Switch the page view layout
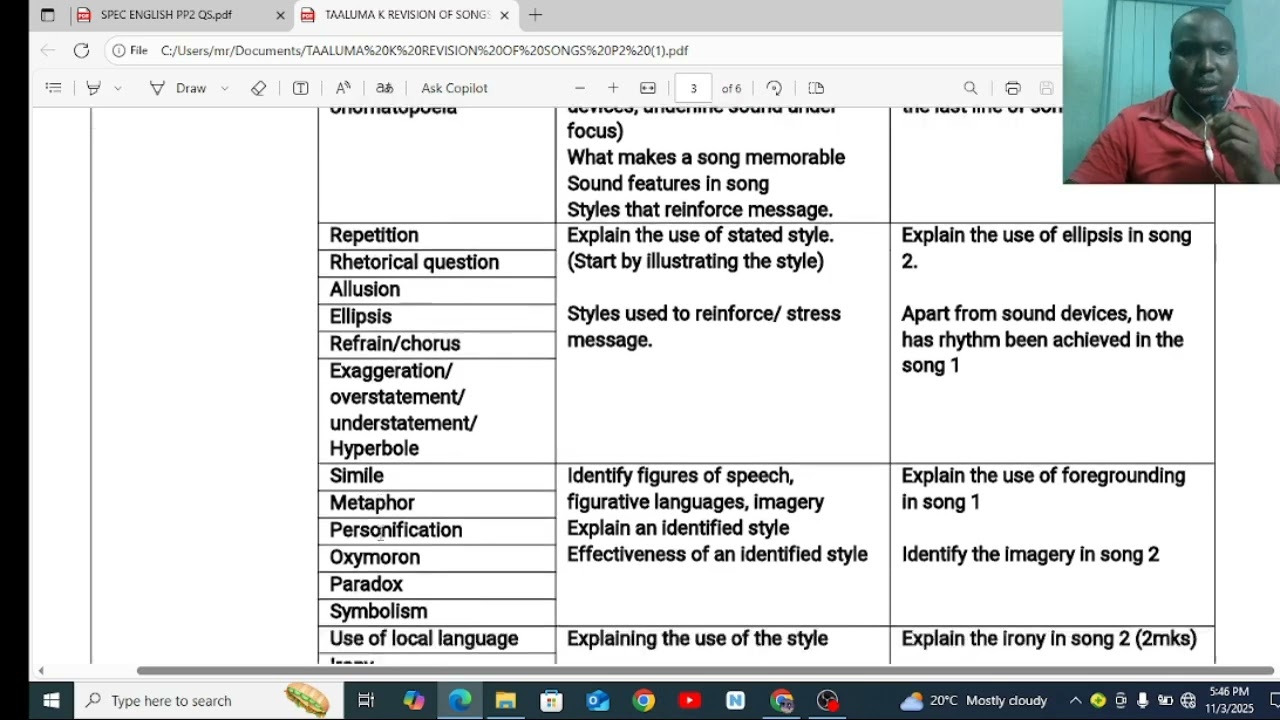This screenshot has height=720, width=1280. [816, 88]
